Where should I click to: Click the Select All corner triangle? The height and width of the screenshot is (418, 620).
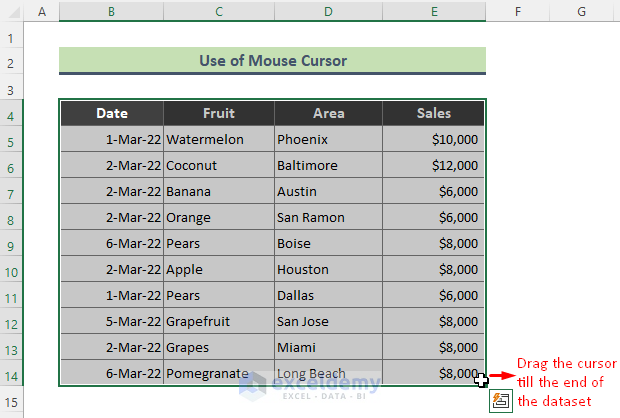click(x=12, y=12)
